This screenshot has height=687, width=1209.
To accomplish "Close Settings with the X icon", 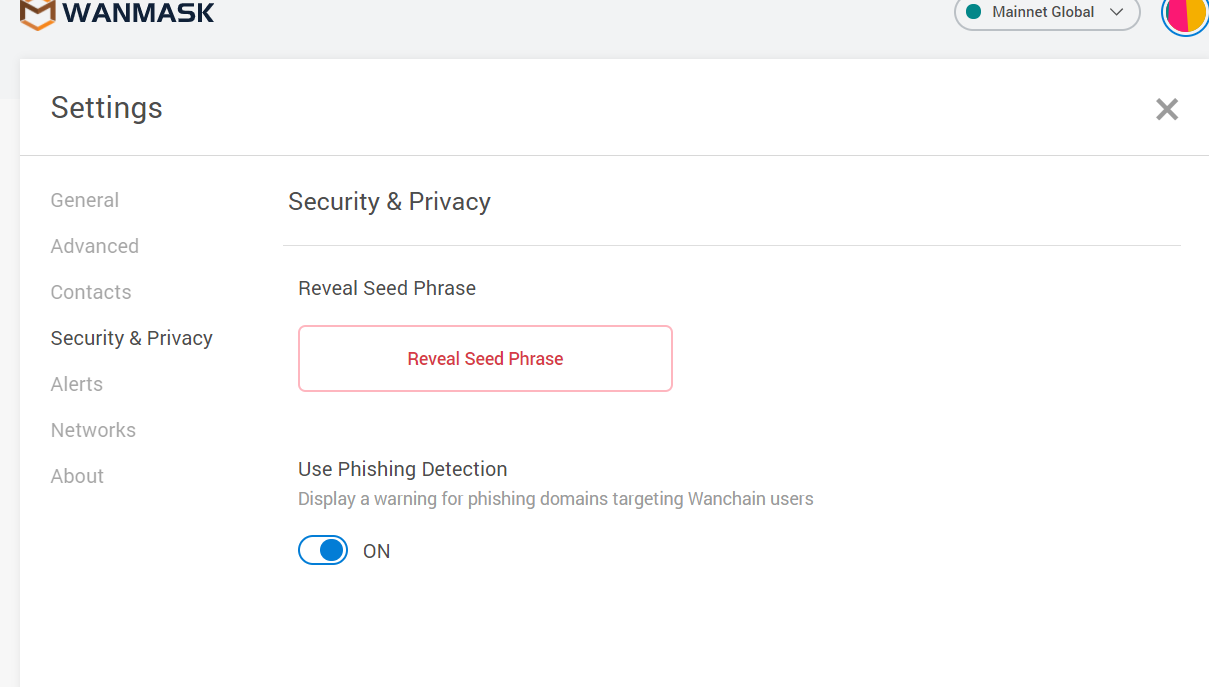I will coord(1166,109).
